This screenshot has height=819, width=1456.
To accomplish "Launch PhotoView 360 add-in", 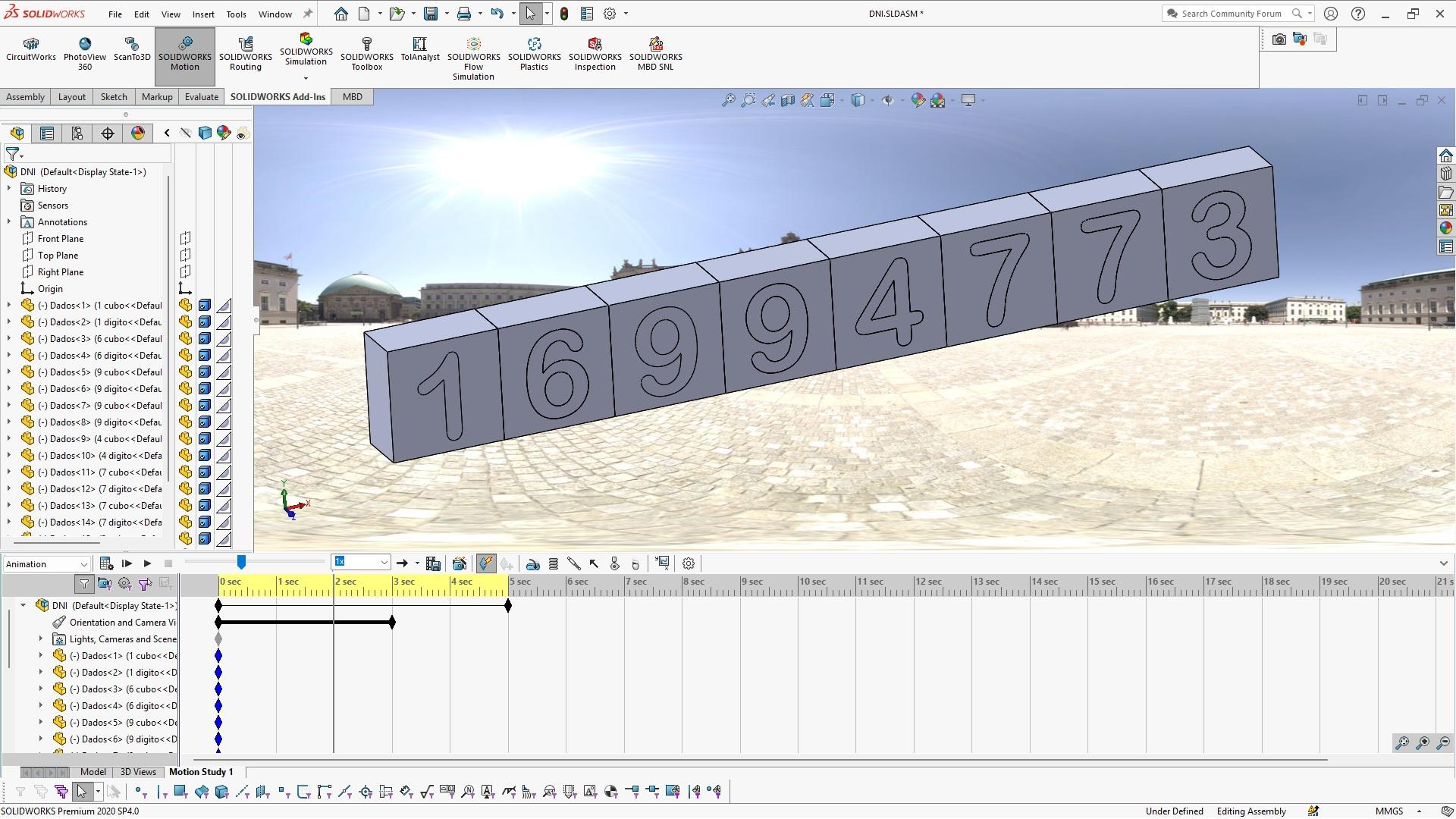I will [85, 54].
